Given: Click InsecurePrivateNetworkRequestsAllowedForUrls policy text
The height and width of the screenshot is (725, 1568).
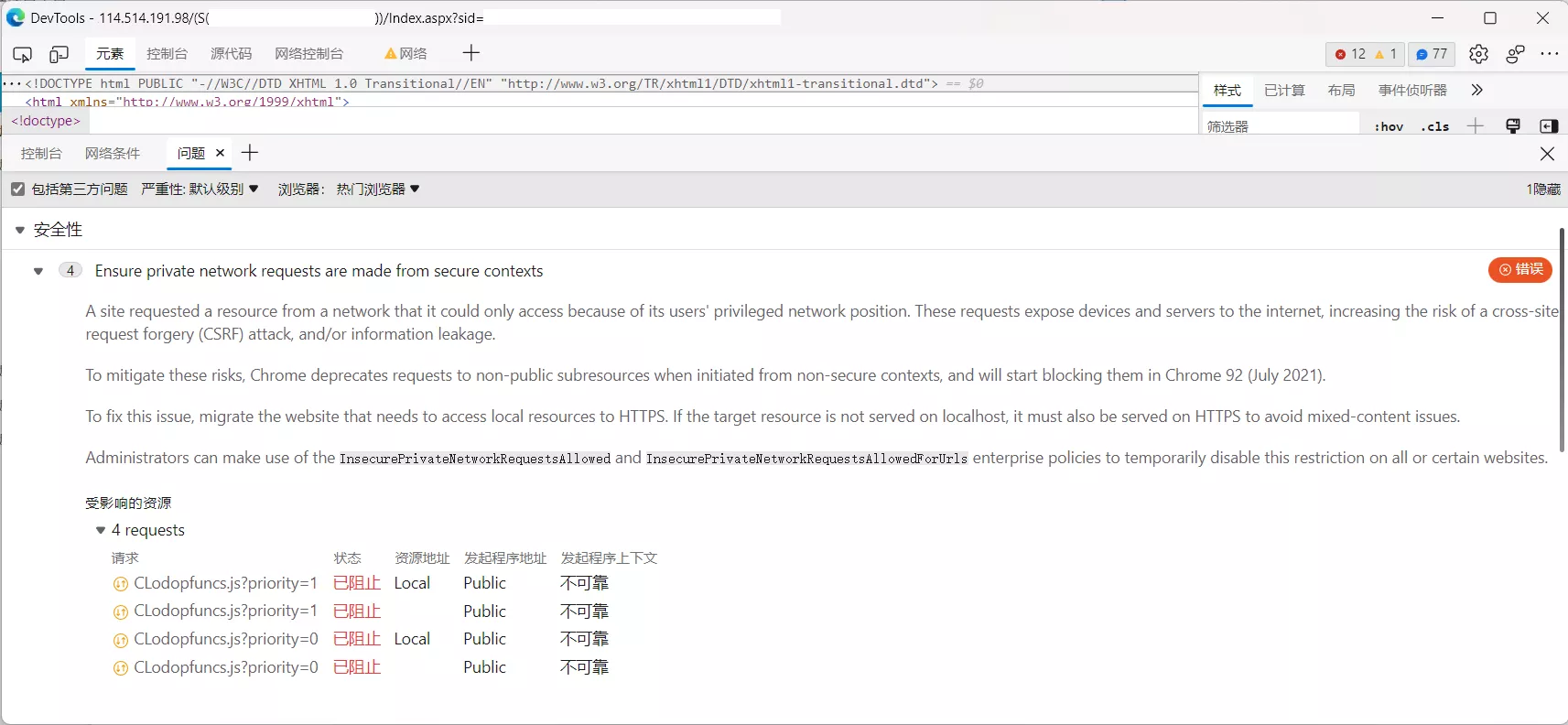Looking at the screenshot, I should click(806, 459).
